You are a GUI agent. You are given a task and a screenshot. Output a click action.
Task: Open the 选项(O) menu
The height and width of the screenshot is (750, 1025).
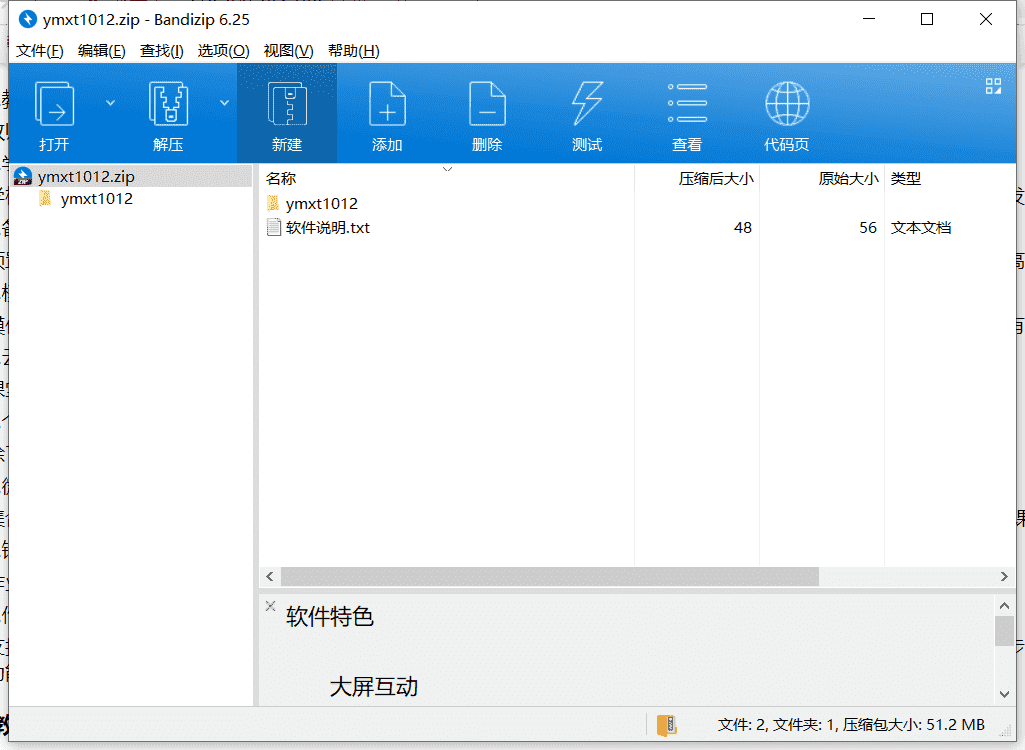[x=224, y=51]
